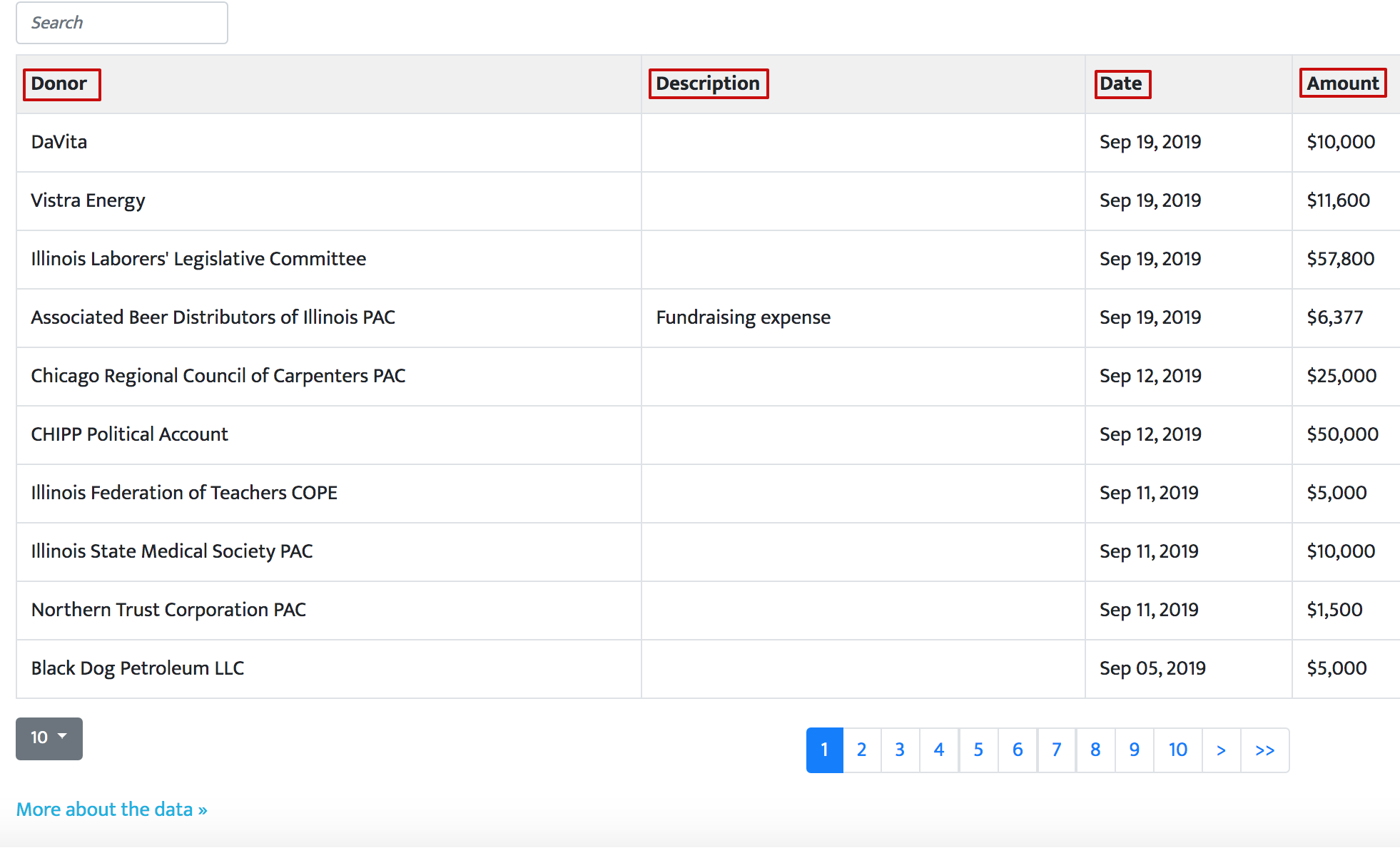The width and height of the screenshot is (1400, 853).
Task: Select pagination page 1
Action: [x=825, y=750]
